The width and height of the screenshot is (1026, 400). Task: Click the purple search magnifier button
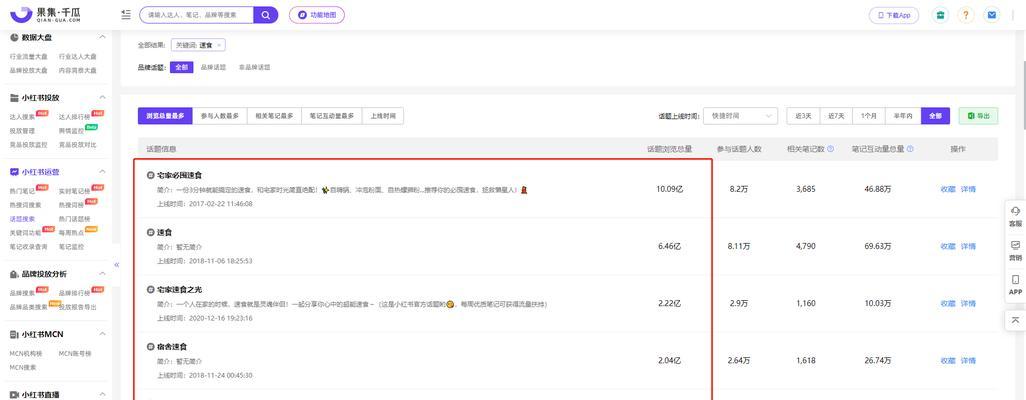point(266,14)
